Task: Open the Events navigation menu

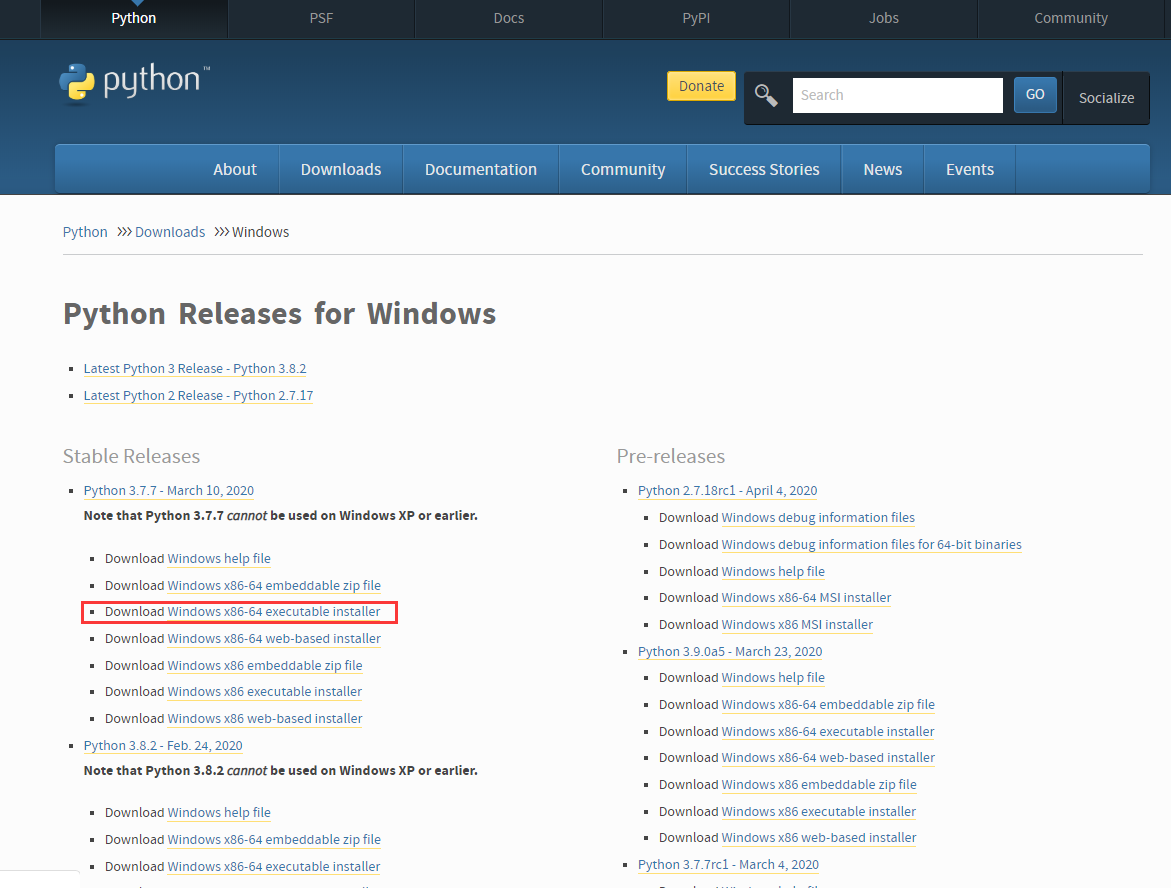Action: (x=970, y=170)
